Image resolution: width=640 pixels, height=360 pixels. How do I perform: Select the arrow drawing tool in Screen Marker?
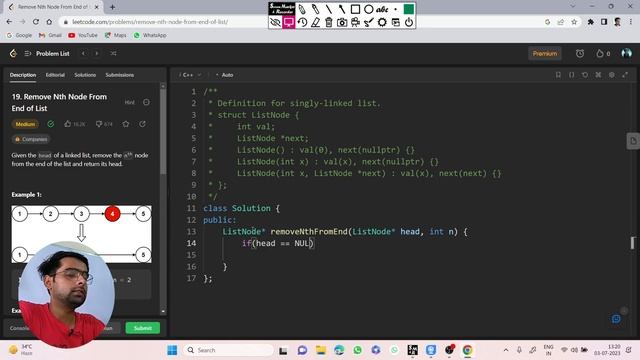coord(342,9)
